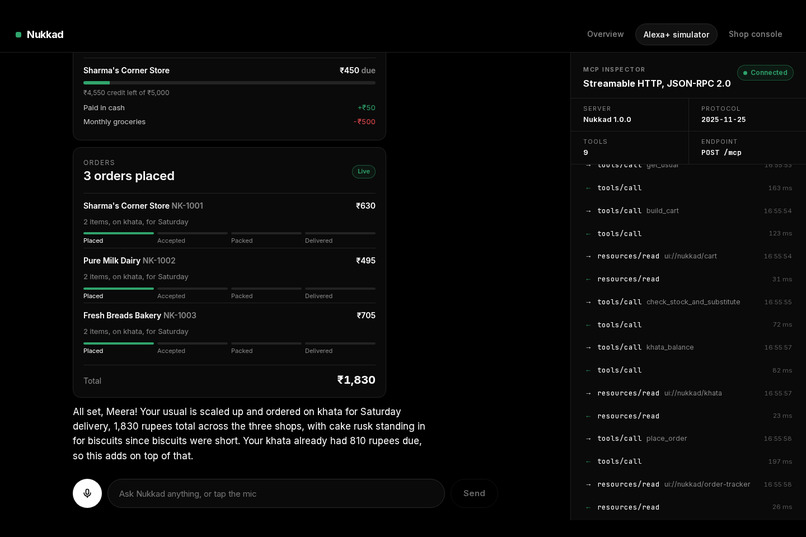This screenshot has height=537, width=806.
Task: Click ₹4,550 credit left of ₹5,000
Action: click(x=126, y=92)
